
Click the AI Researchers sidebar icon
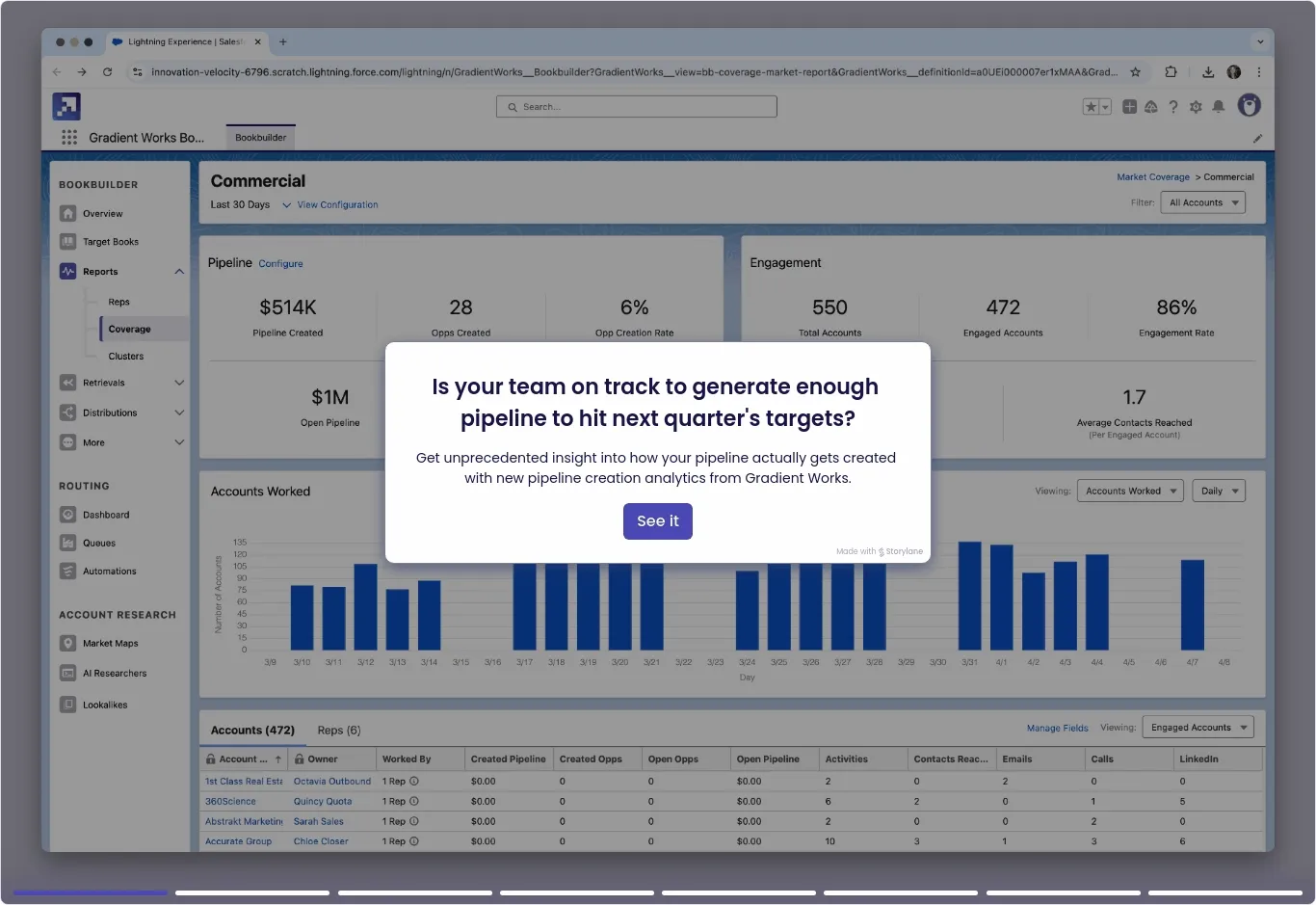click(x=67, y=673)
